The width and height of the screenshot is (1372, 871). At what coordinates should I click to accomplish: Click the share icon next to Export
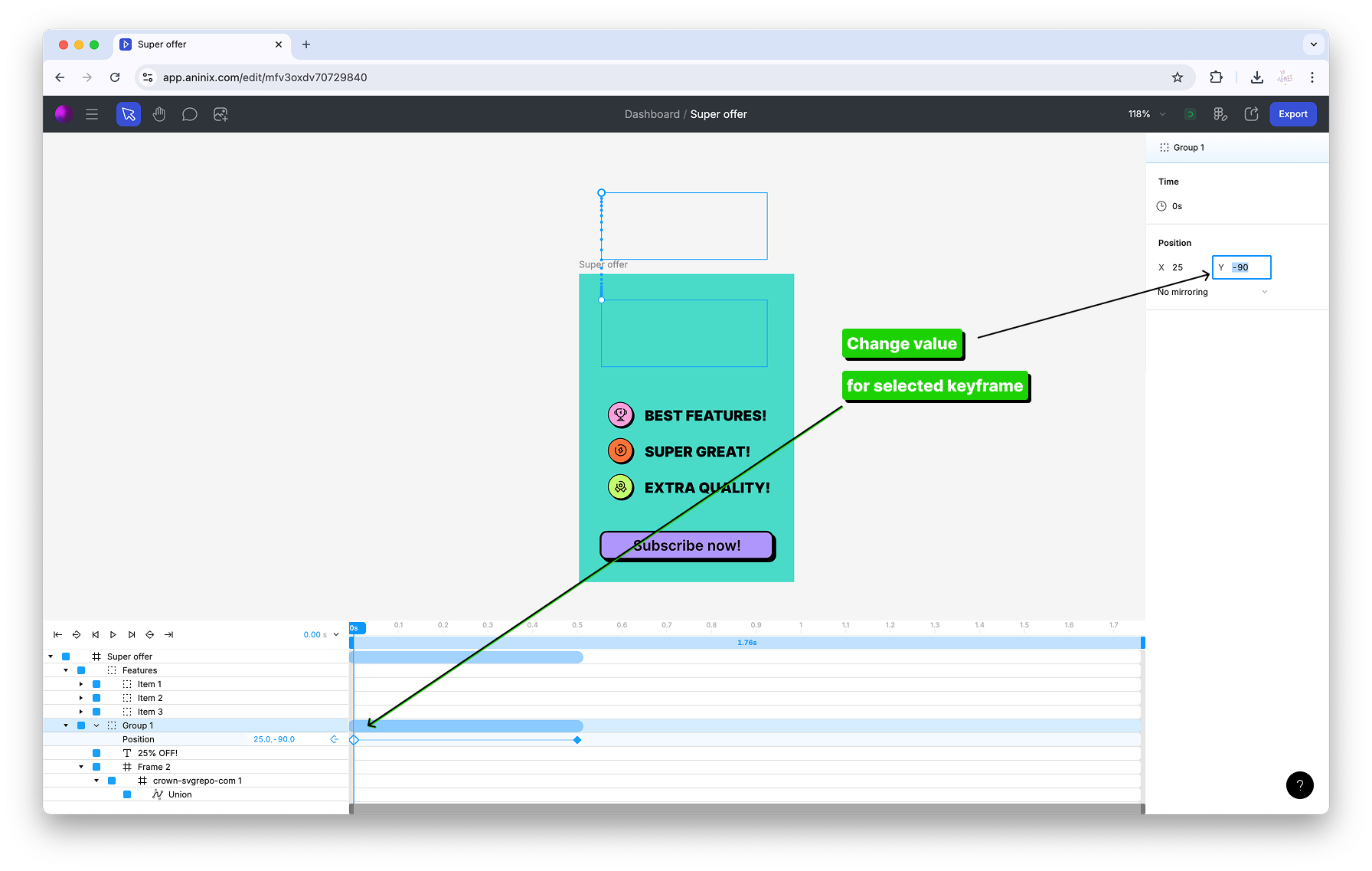(x=1251, y=114)
